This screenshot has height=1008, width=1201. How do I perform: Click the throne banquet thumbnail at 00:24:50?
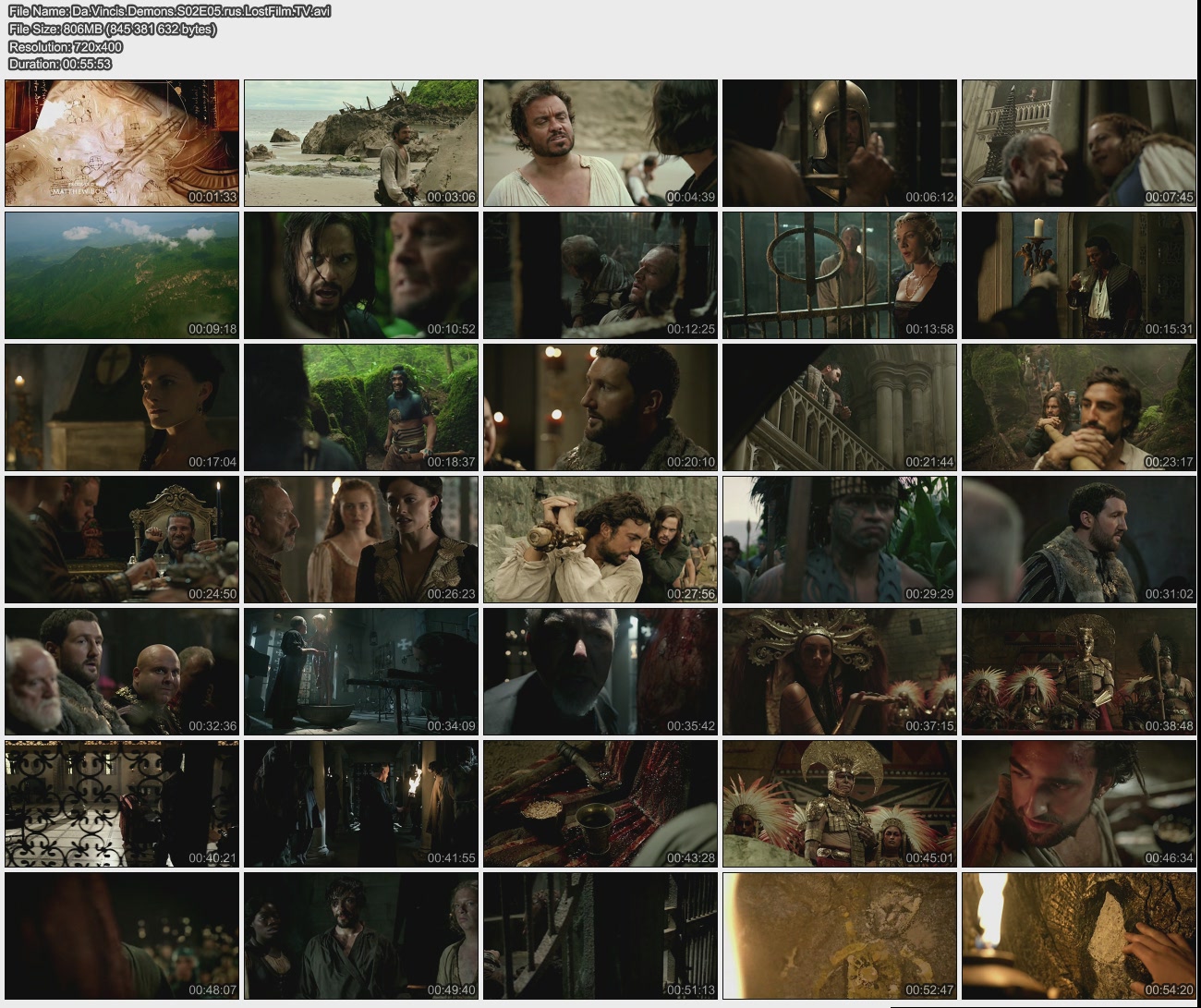[122, 540]
